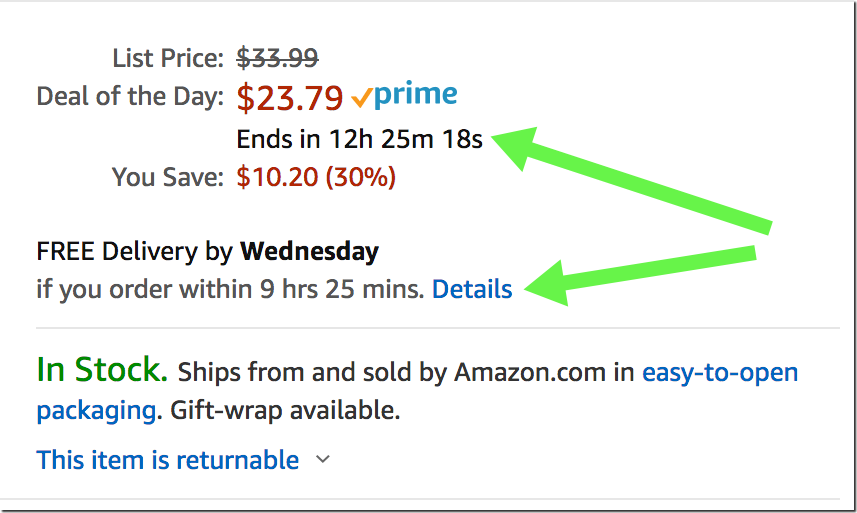857x513 pixels.
Task: Click the lower green arrow pointing at Details
Action: [639, 275]
